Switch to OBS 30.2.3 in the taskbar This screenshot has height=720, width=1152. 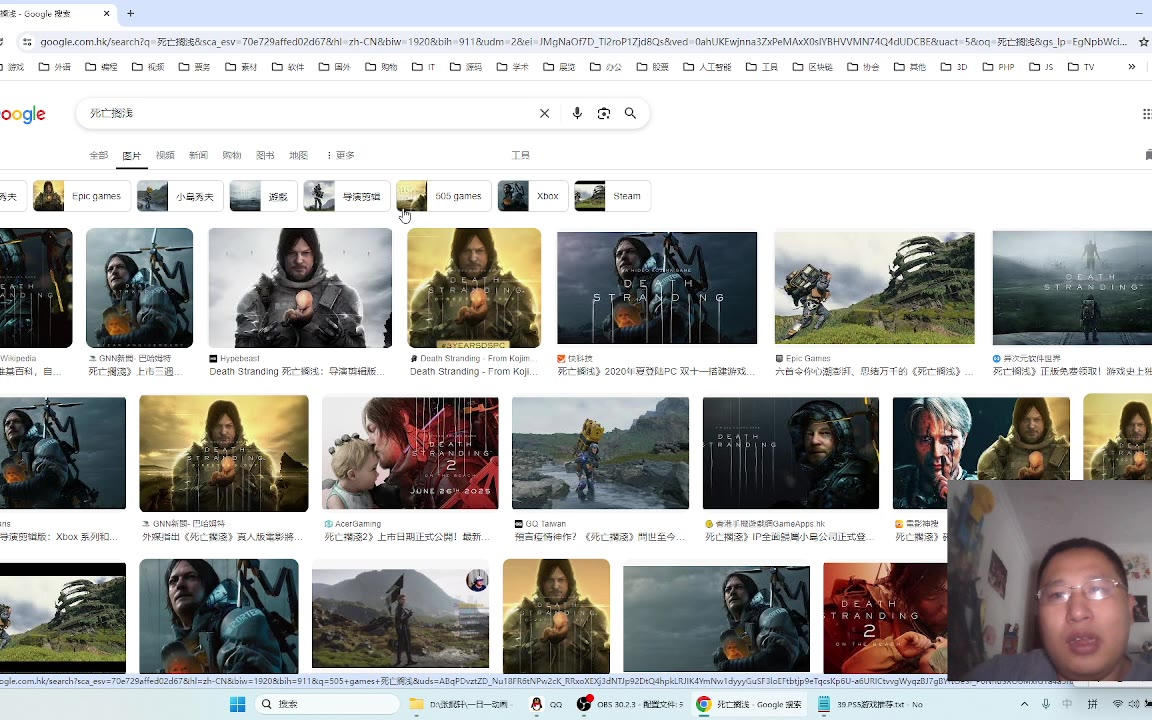pos(630,704)
